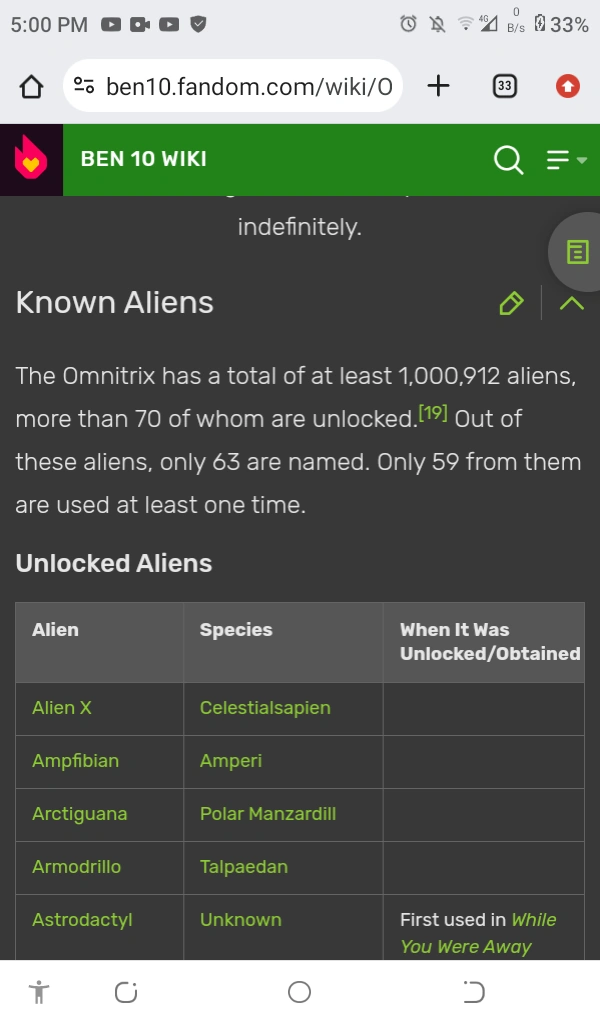Open a new browser tab
This screenshot has height=1024, width=600.
[438, 86]
